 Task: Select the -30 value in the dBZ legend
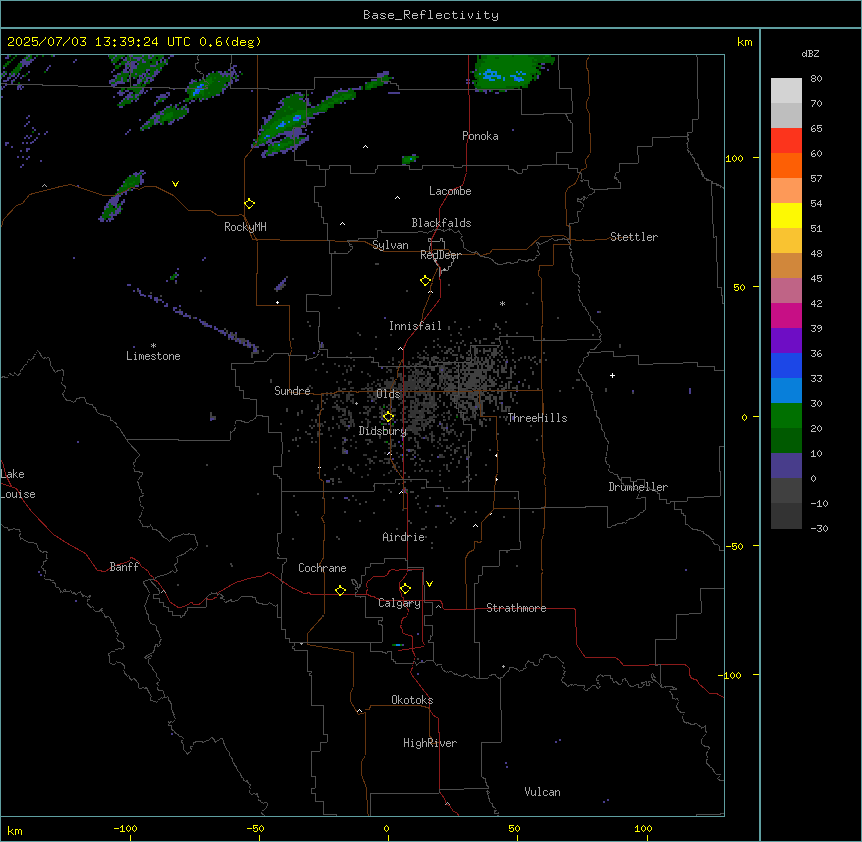(x=819, y=528)
